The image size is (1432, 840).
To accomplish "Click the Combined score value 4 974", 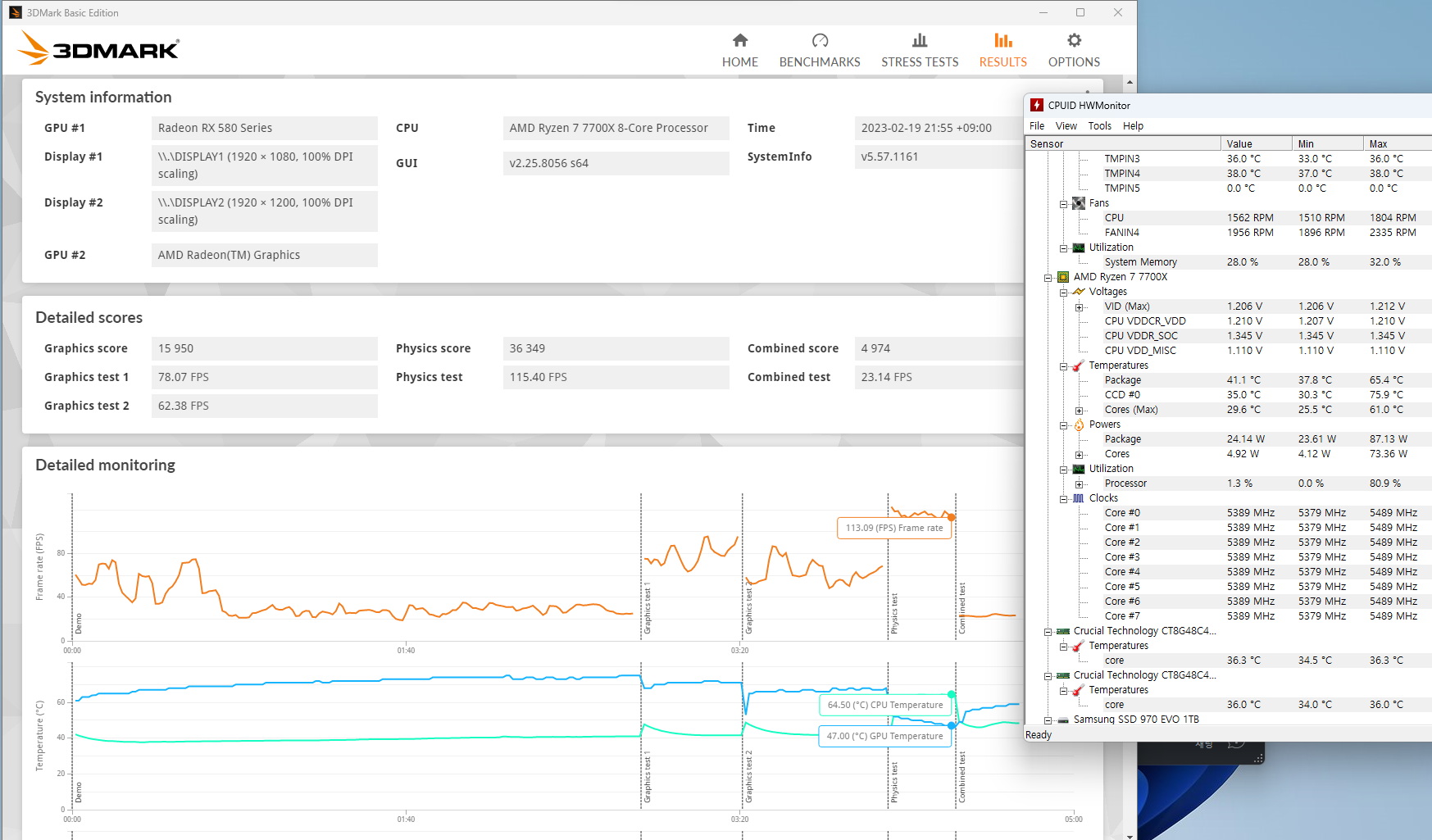I will point(939,348).
